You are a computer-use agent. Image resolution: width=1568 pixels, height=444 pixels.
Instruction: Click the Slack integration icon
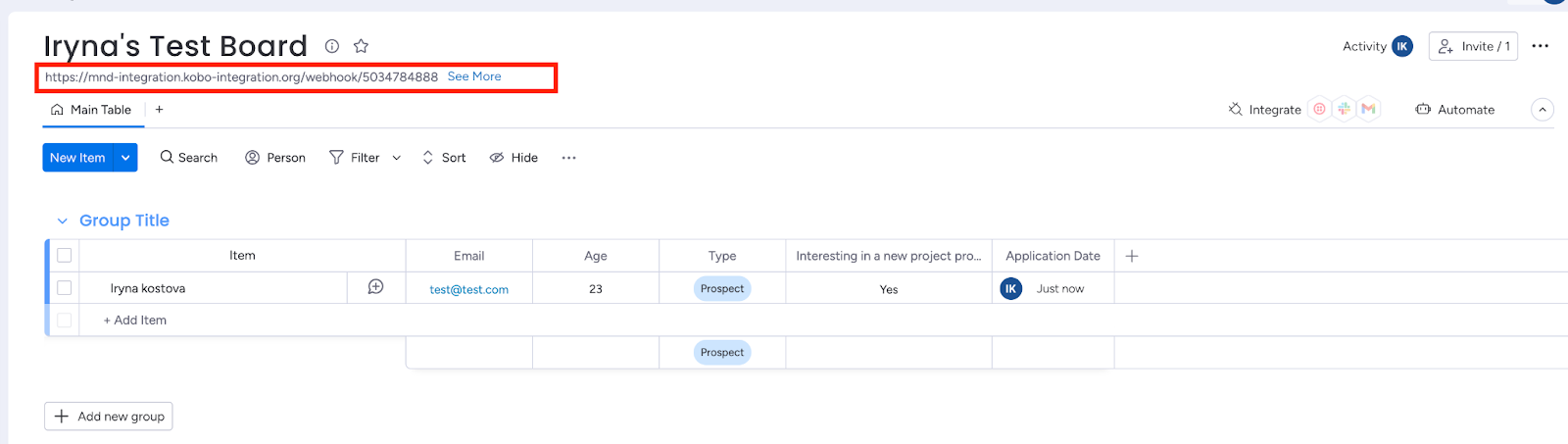[1344, 109]
